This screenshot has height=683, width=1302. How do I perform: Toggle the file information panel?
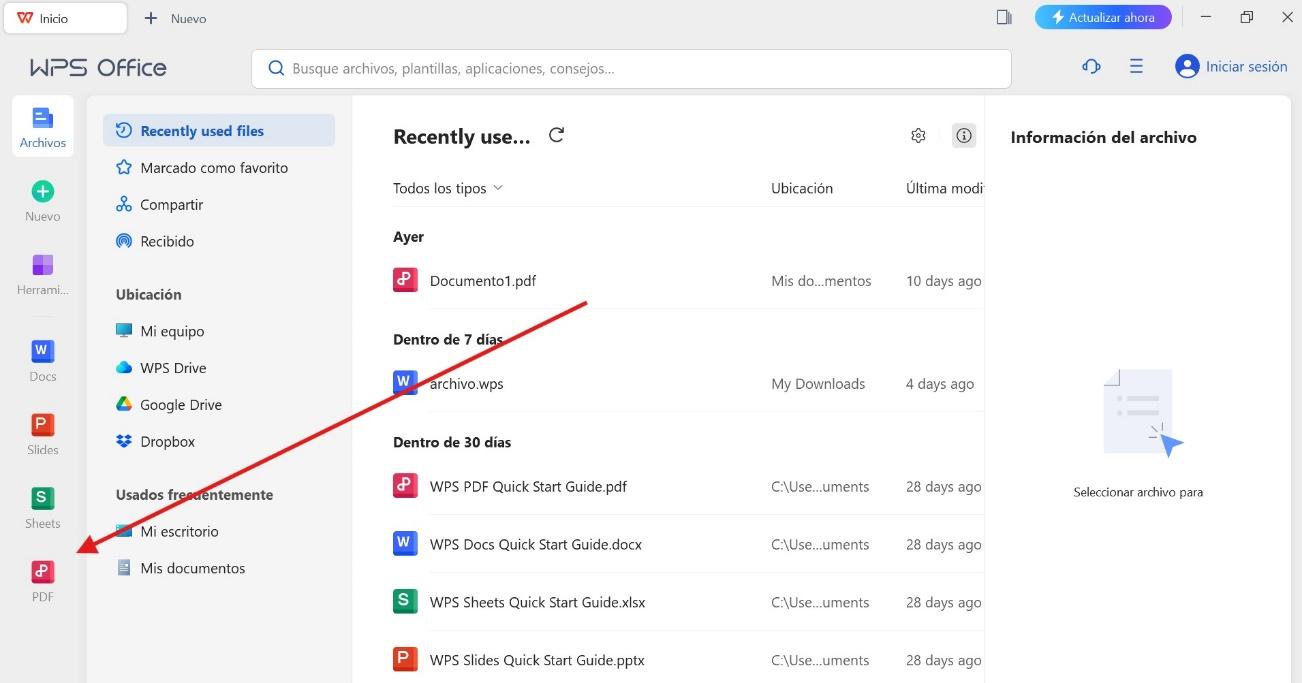coord(963,136)
